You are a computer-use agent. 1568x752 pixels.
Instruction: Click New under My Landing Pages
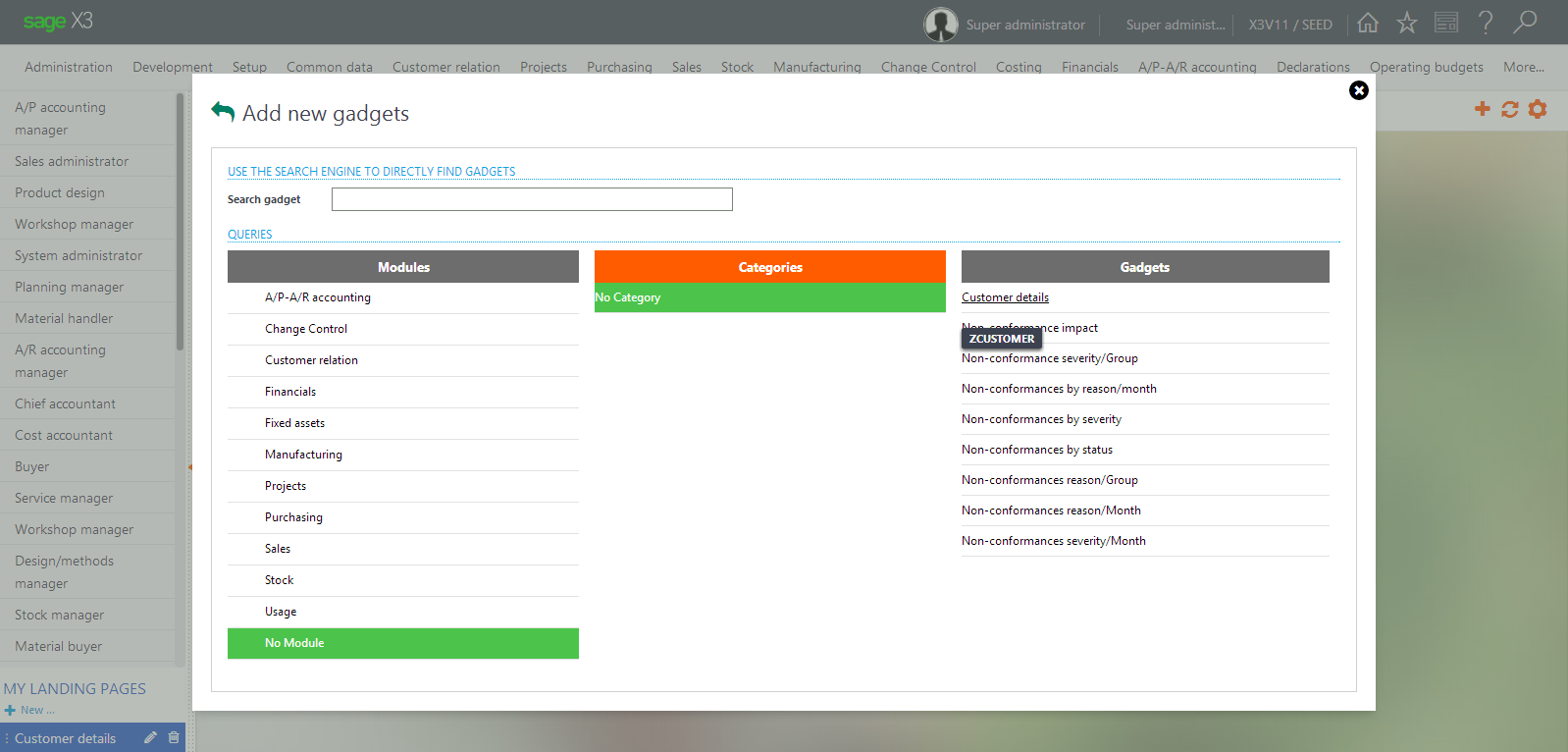click(x=37, y=710)
